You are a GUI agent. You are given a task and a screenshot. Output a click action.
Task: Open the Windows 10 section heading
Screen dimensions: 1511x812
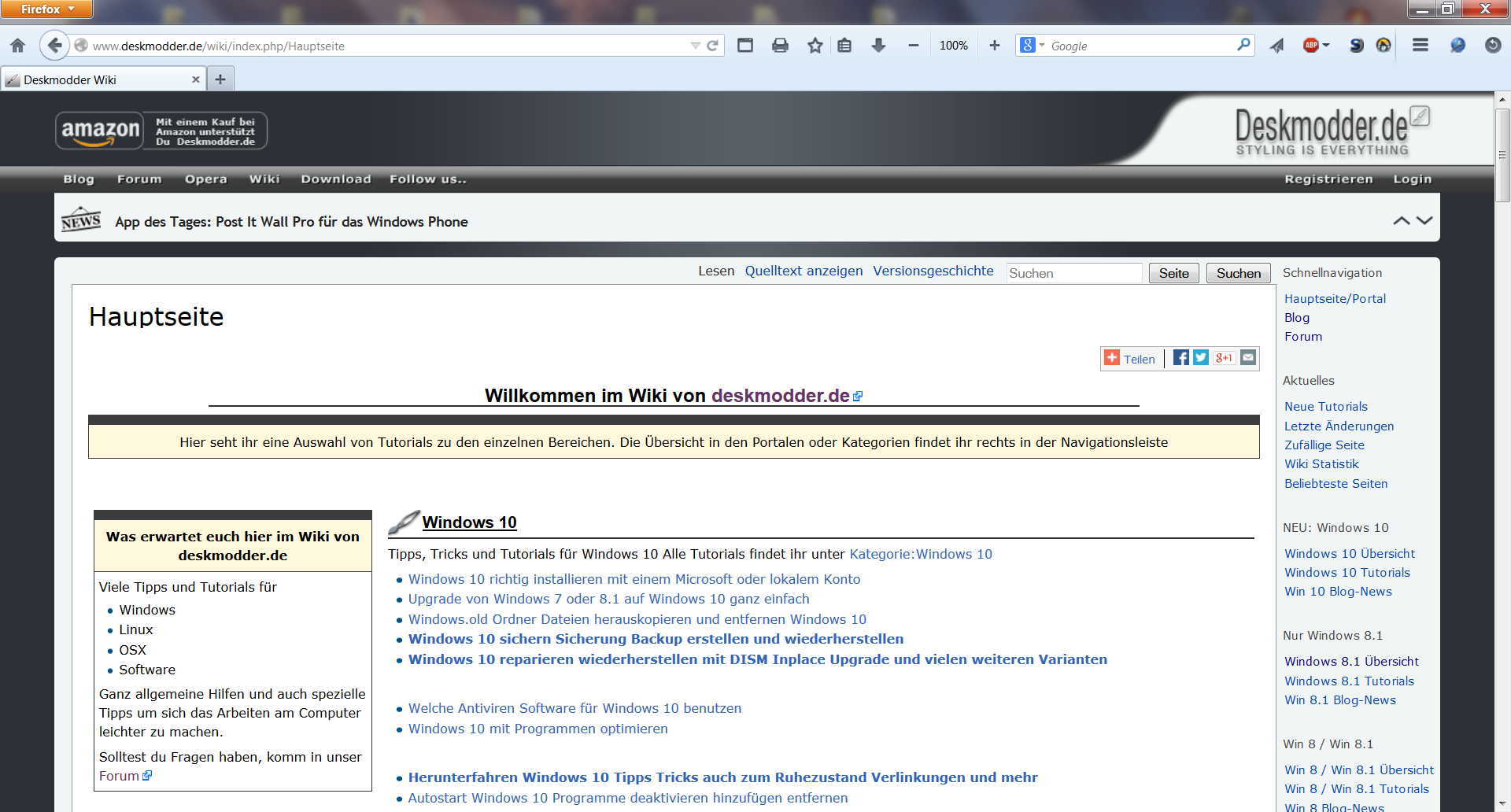469,522
